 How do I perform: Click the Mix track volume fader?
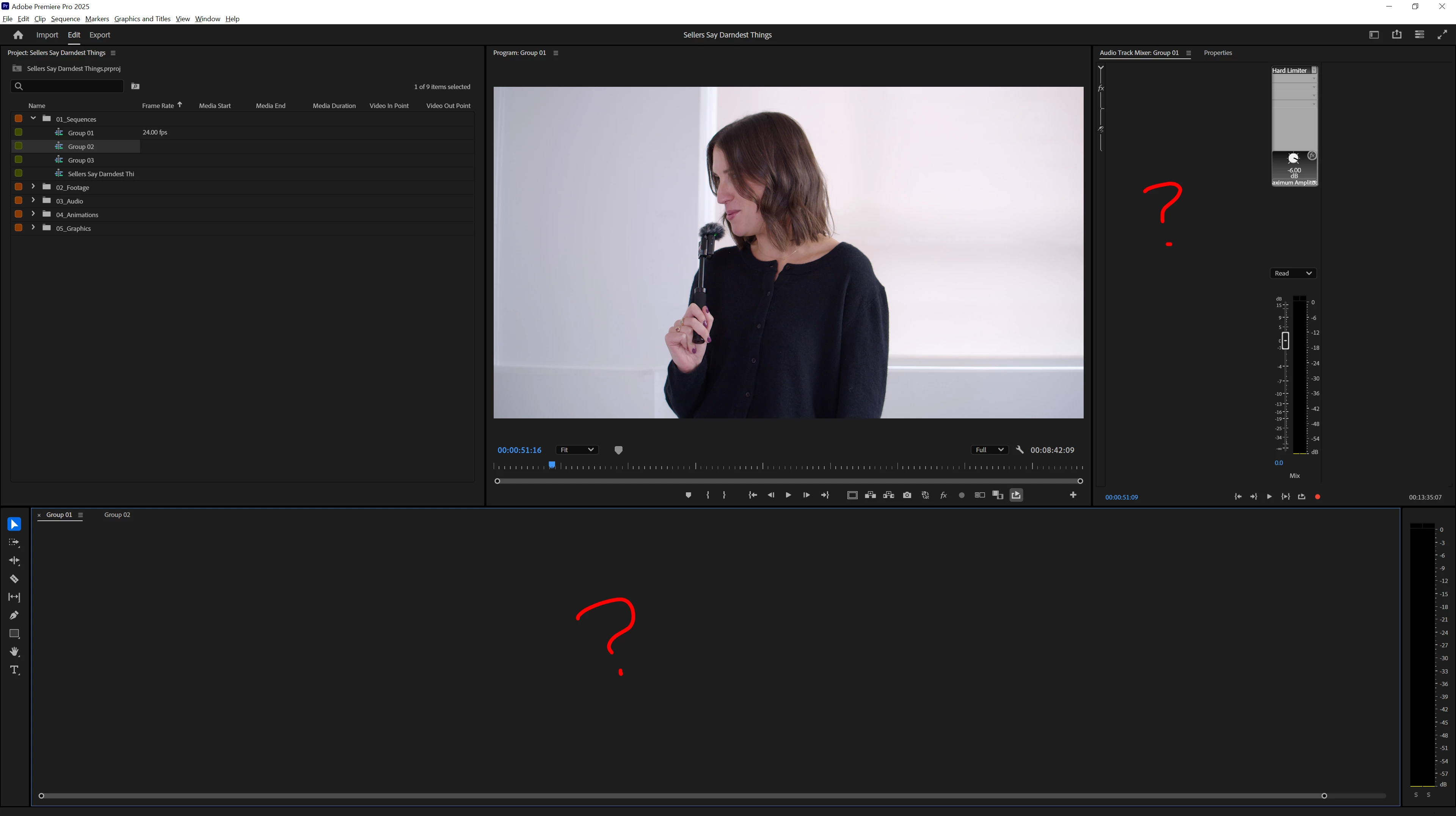point(1285,340)
